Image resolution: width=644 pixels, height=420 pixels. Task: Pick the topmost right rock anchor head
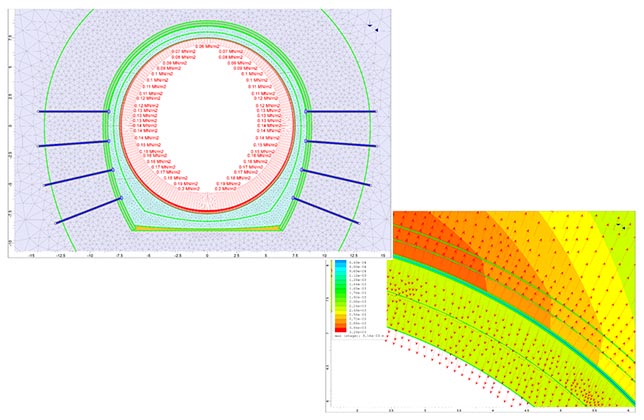click(306, 111)
